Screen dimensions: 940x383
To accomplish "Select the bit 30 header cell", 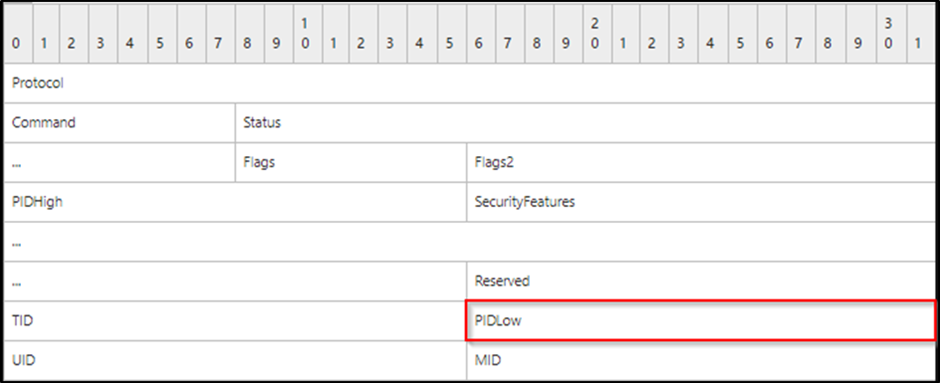I will point(888,34).
